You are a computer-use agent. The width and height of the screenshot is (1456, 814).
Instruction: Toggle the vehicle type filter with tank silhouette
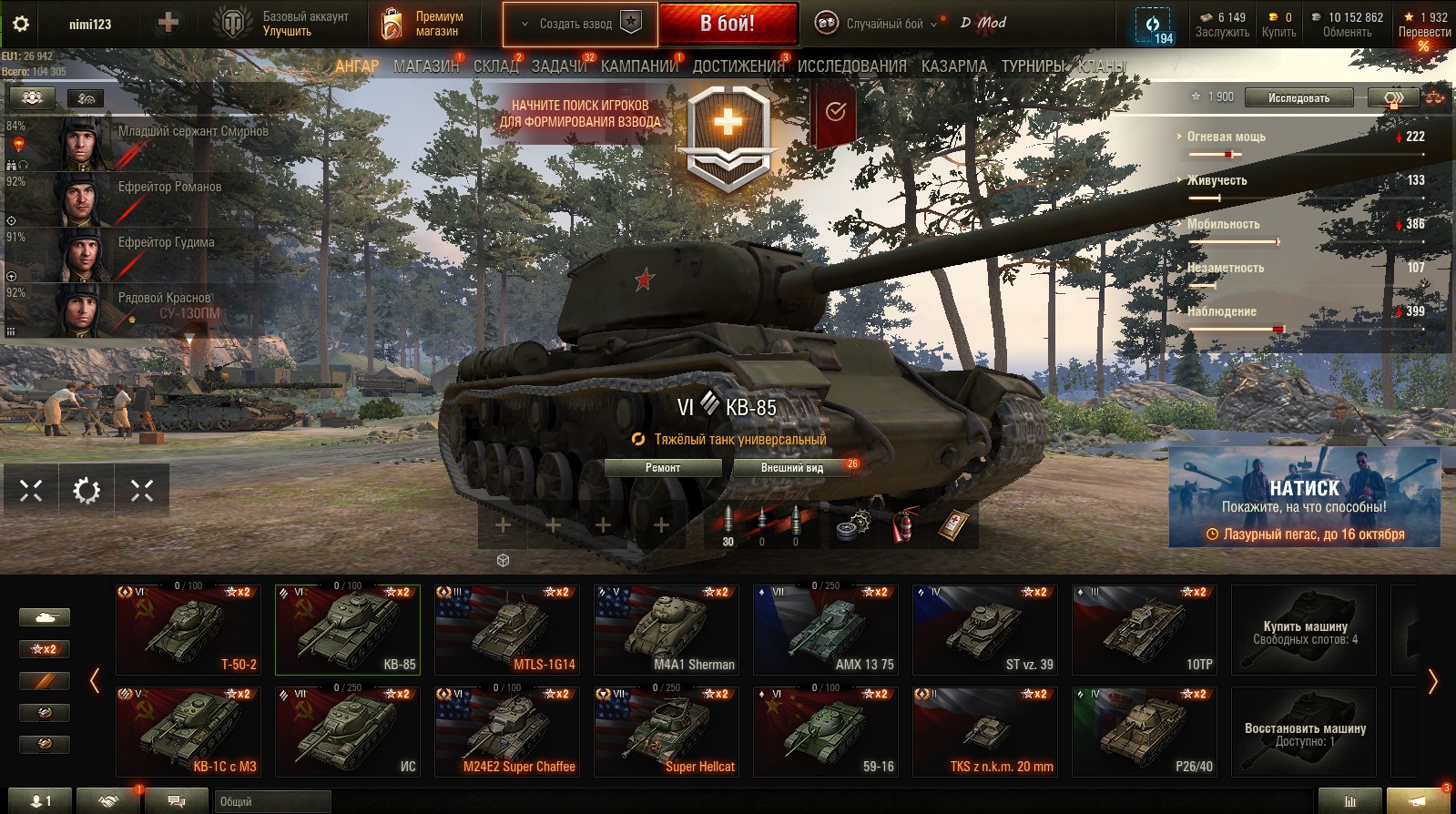click(44, 617)
